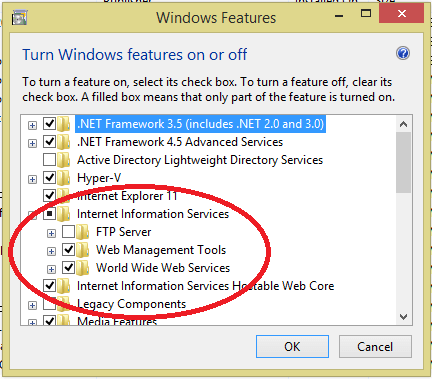Enable the FTP Server checkbox
The height and width of the screenshot is (379, 432).
(68, 232)
